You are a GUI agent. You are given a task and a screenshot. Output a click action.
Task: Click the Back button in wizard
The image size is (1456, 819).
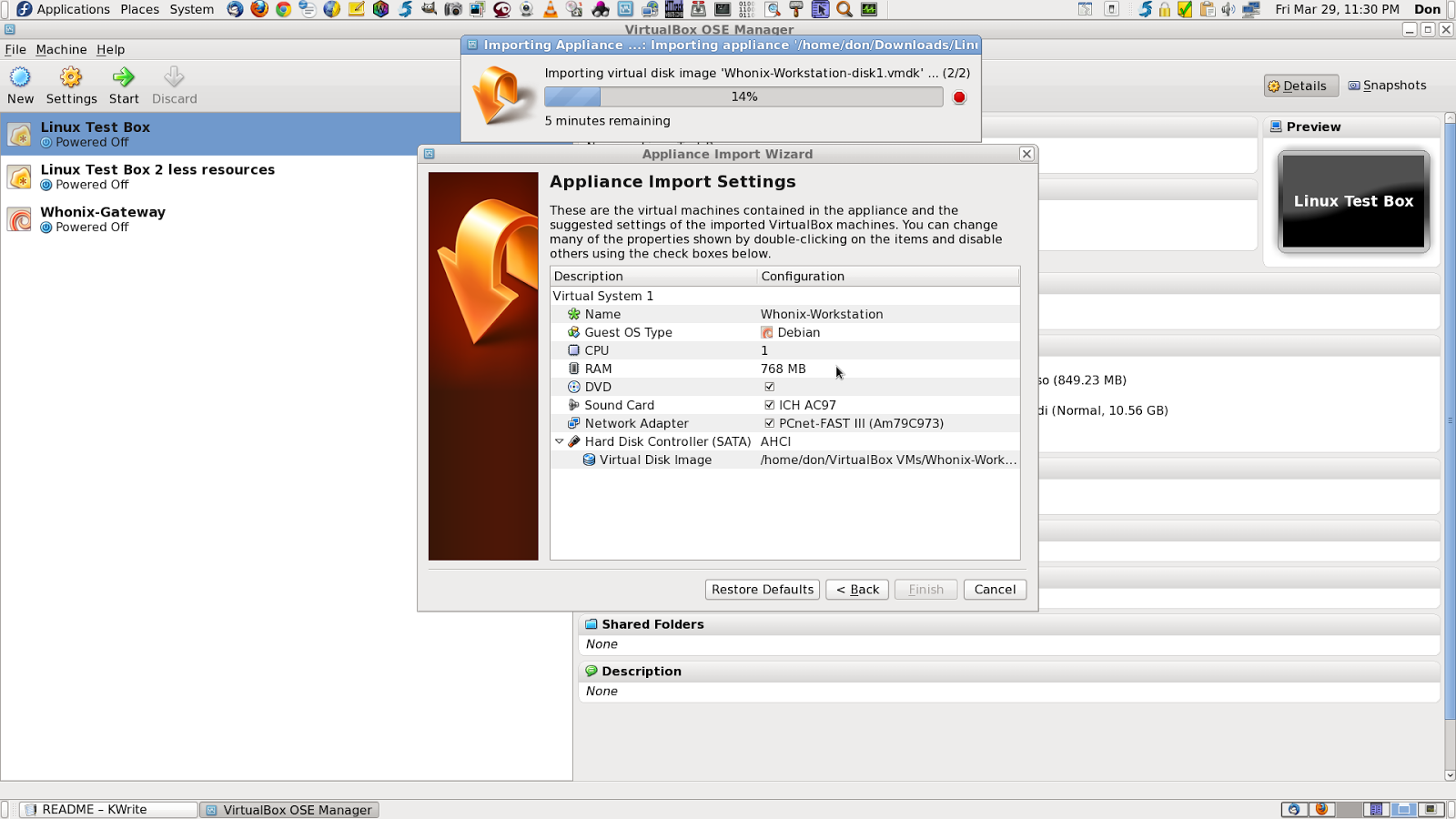coord(857,590)
